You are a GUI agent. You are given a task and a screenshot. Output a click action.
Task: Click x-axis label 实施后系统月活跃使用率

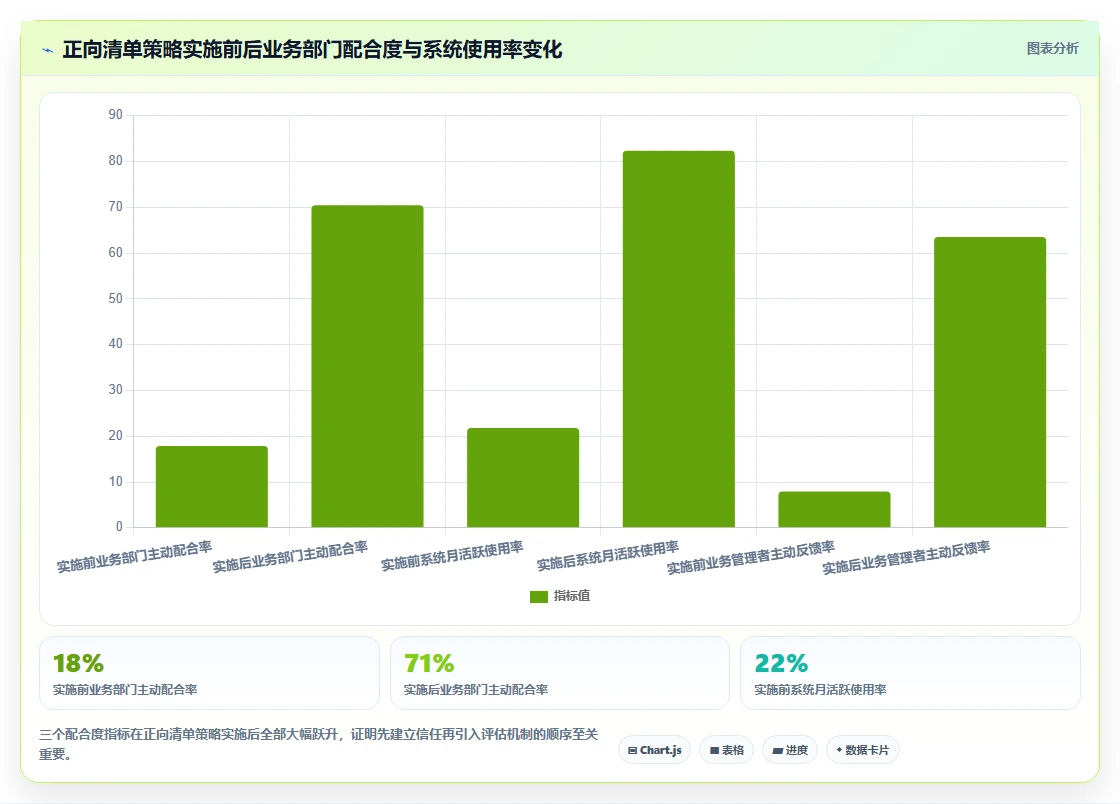coord(608,556)
